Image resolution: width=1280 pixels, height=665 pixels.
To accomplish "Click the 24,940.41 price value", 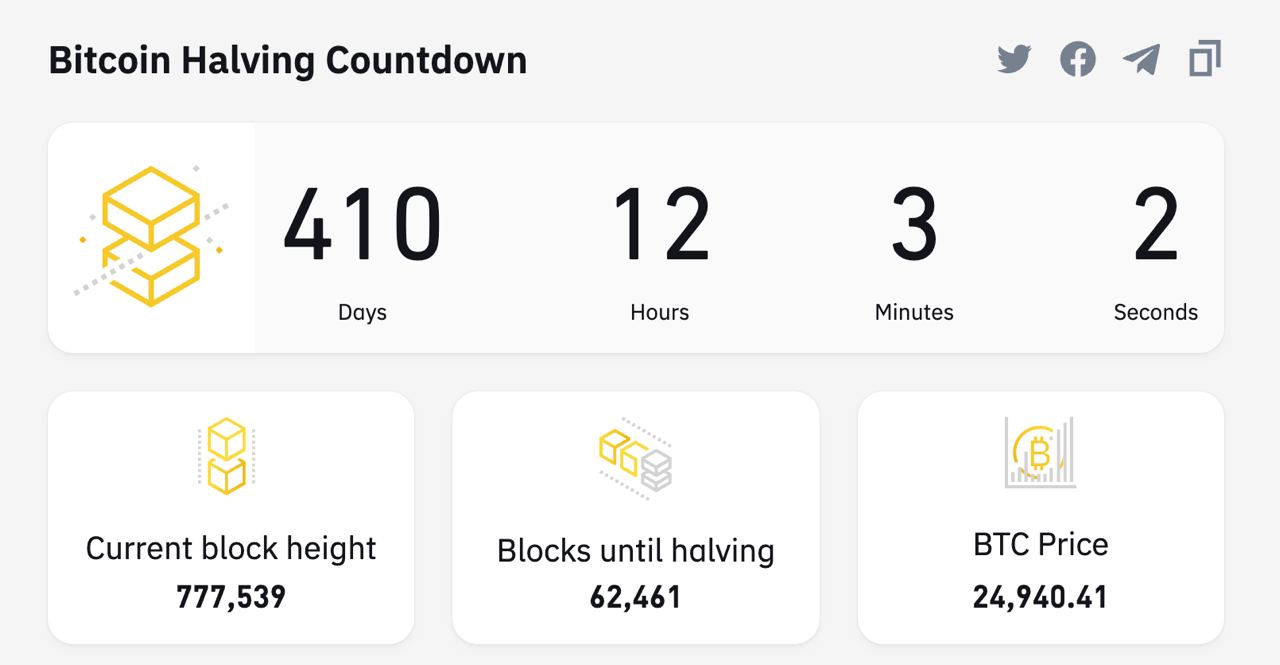I will coord(1040,597).
